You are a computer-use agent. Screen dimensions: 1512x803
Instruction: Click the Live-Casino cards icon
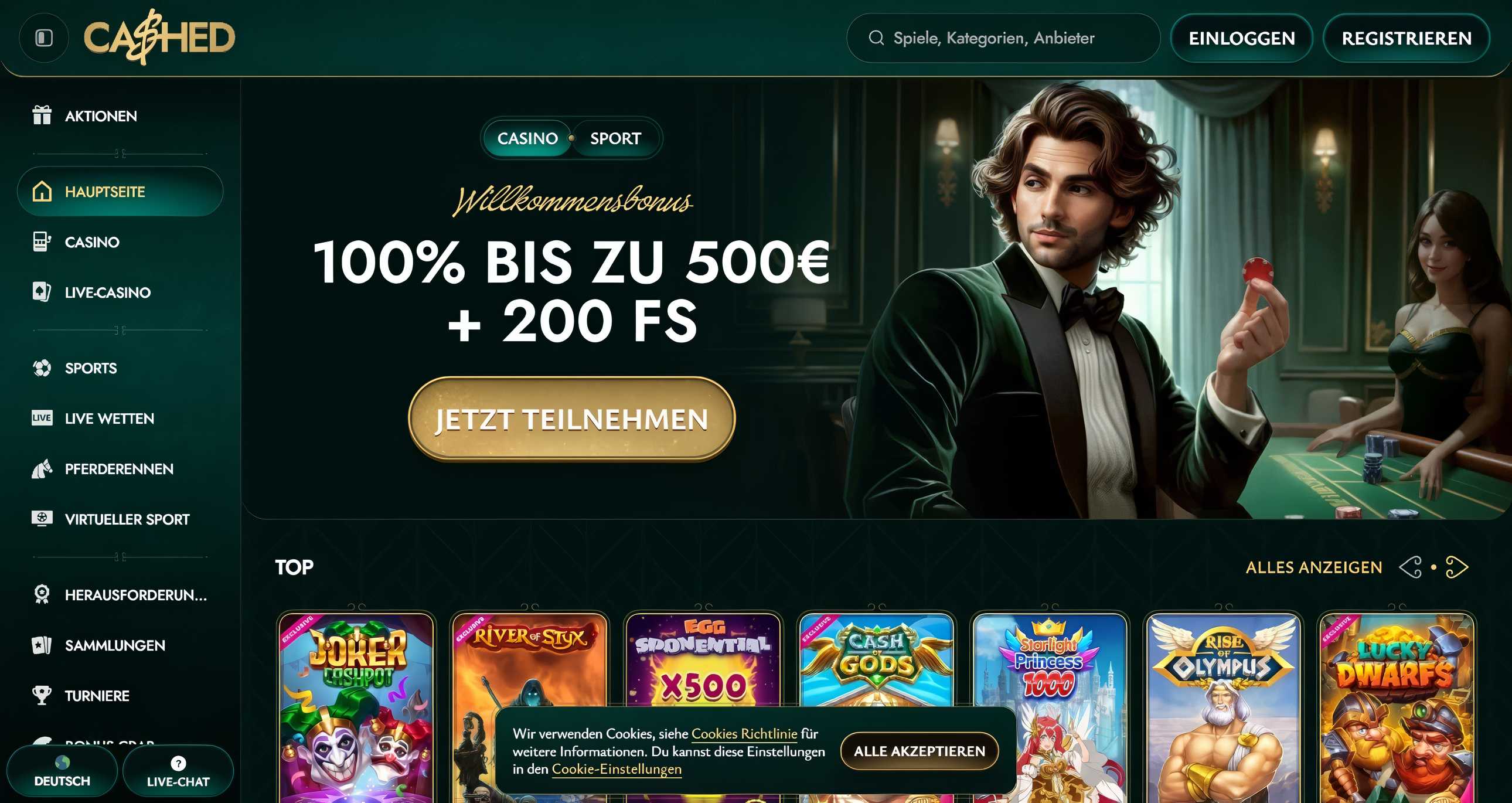[42, 292]
